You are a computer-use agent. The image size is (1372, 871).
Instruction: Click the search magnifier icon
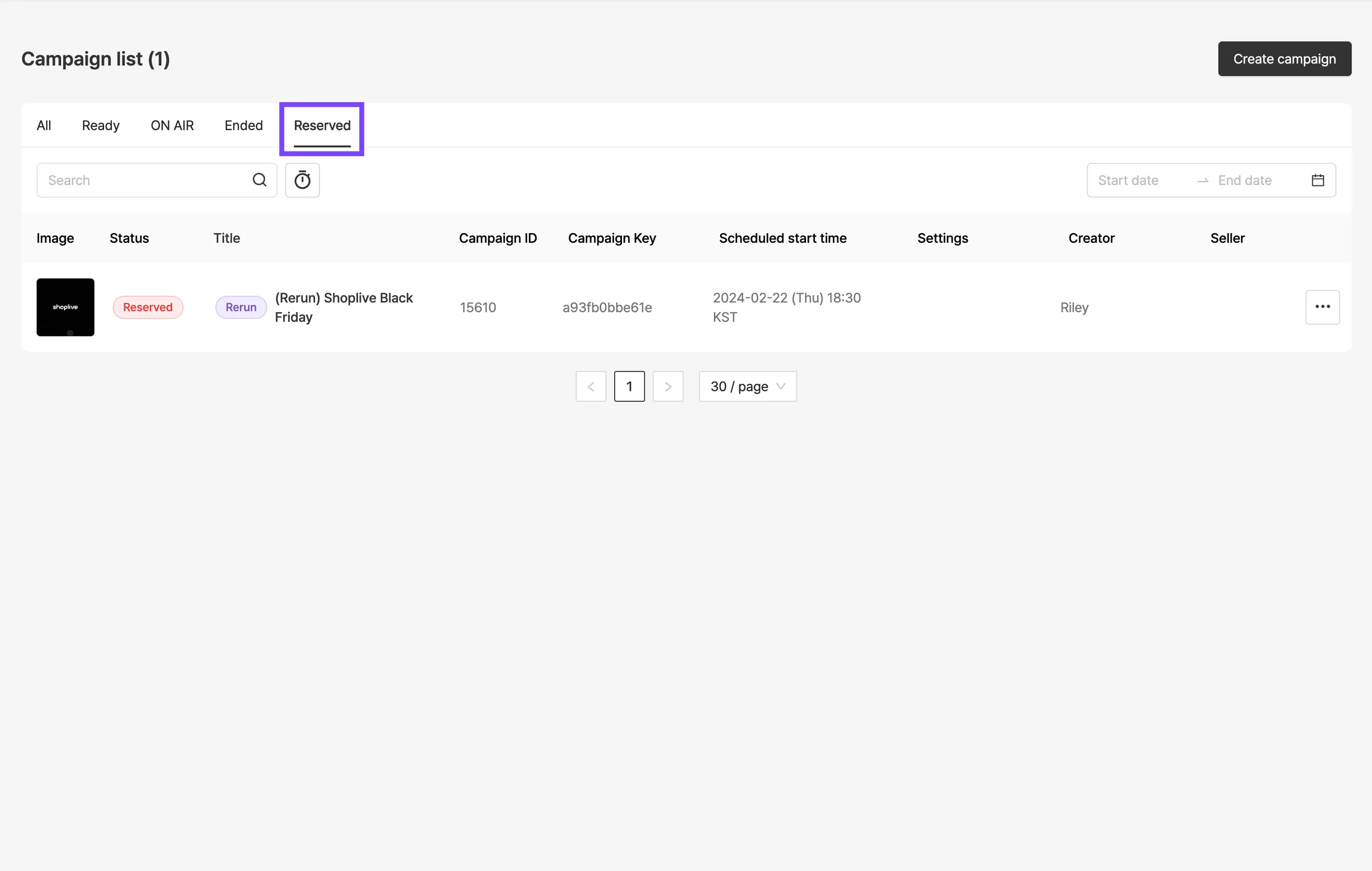[260, 180]
